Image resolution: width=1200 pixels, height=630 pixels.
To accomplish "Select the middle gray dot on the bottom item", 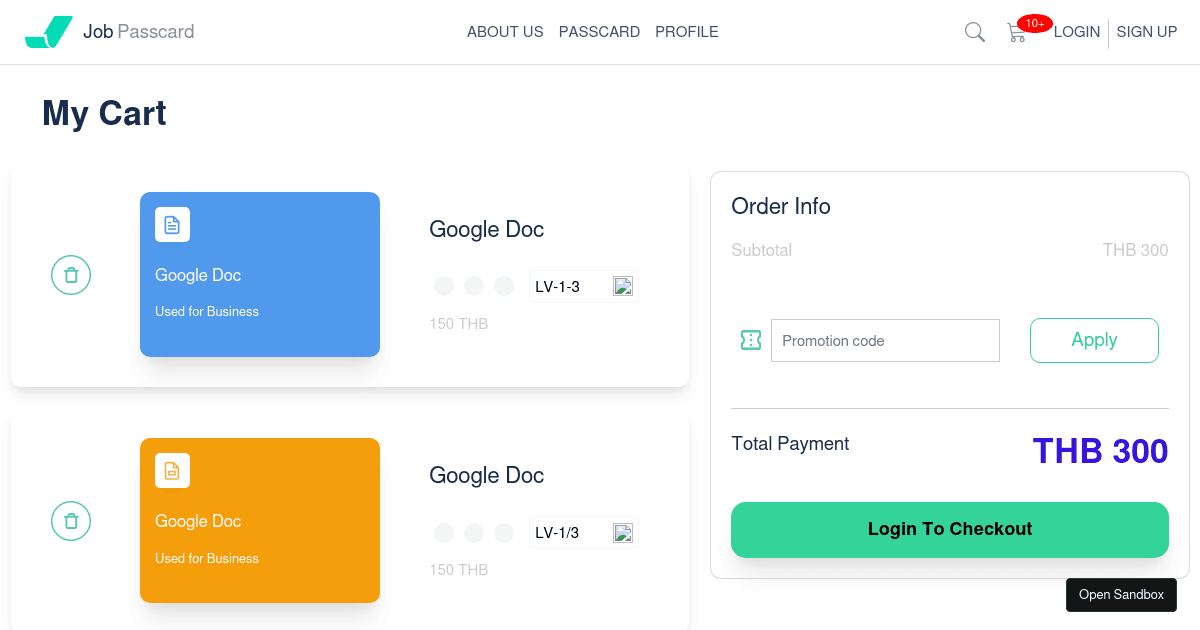I will tap(473, 533).
